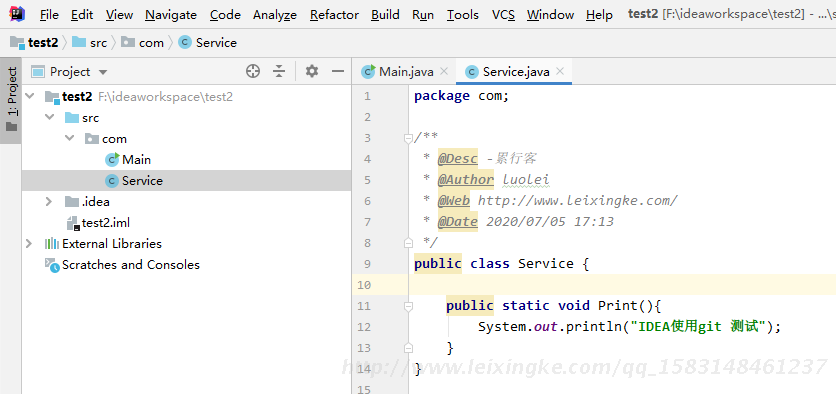The image size is (836, 394).
Task: Click the package com statement
Action: [x=462, y=96]
